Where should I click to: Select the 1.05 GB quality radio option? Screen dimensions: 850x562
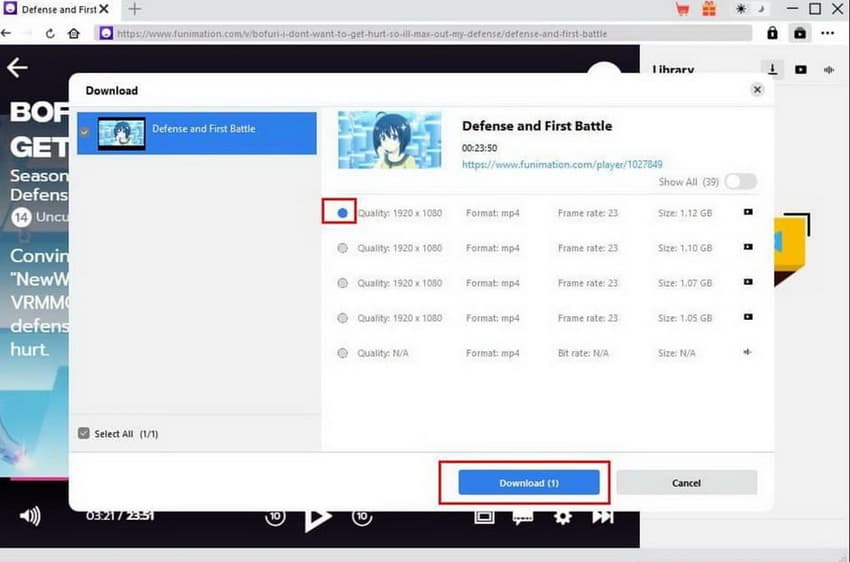tap(343, 318)
